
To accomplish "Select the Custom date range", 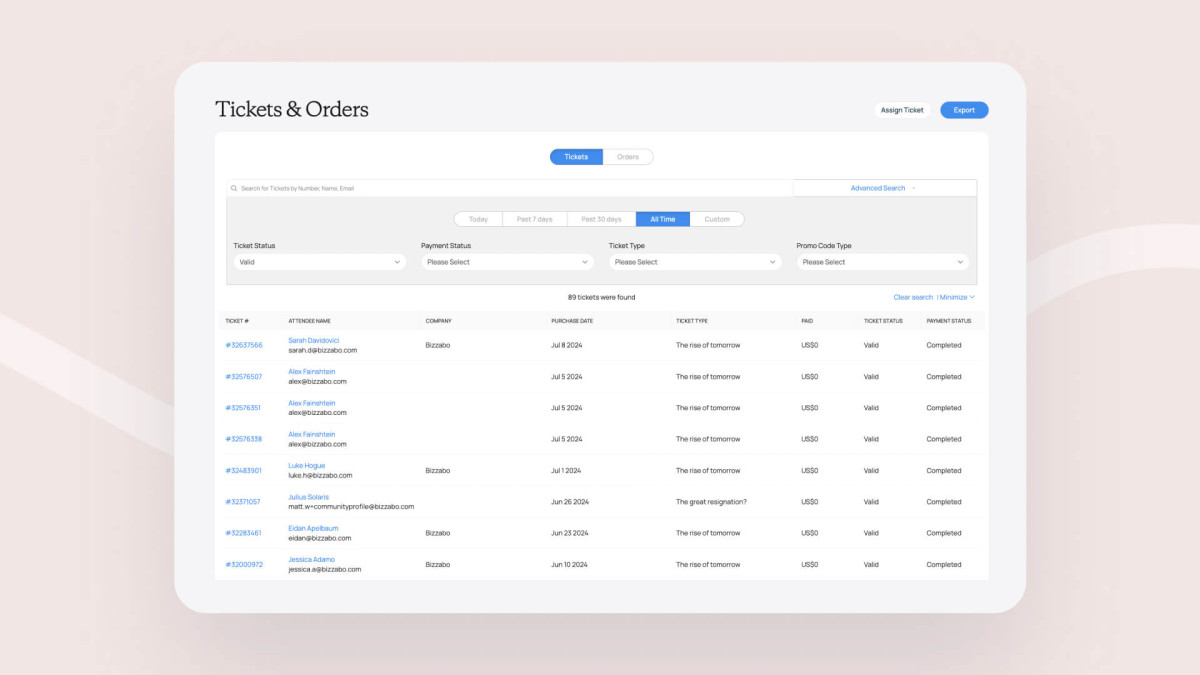I will (717, 219).
